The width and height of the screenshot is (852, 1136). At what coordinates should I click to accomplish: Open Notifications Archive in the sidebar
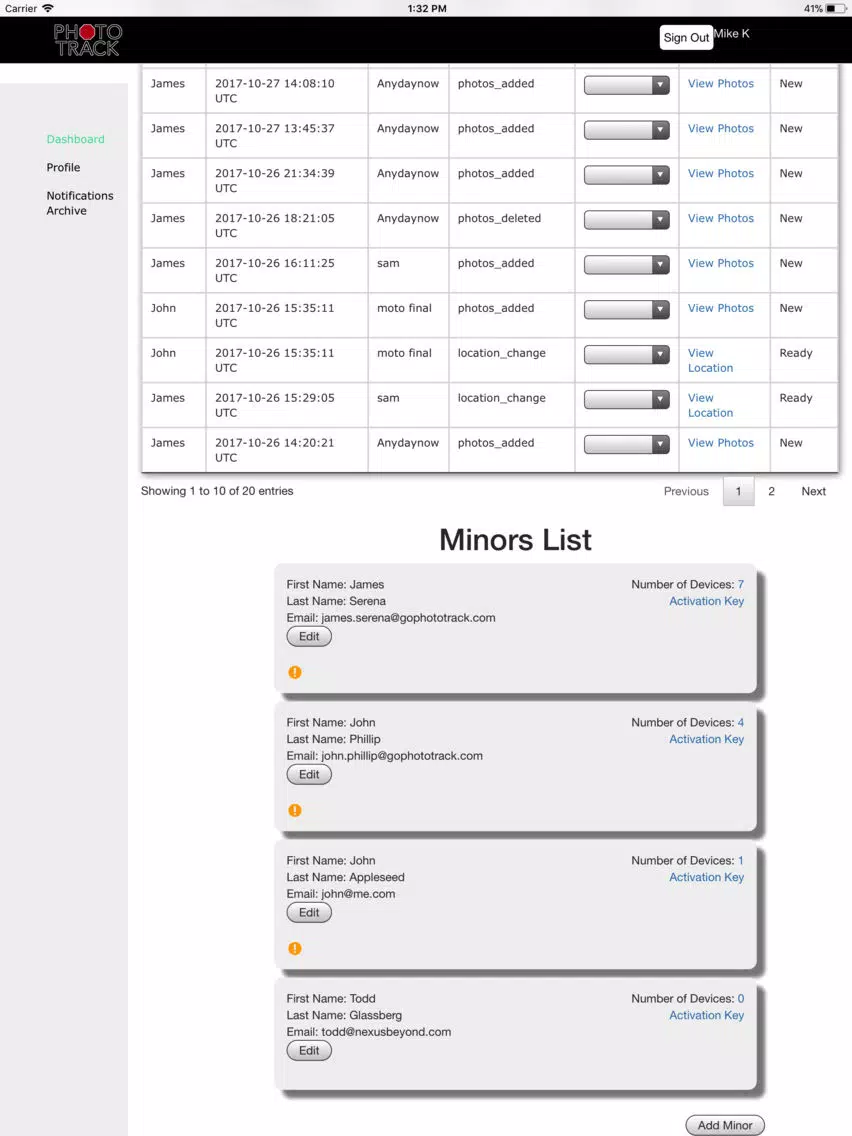80,203
